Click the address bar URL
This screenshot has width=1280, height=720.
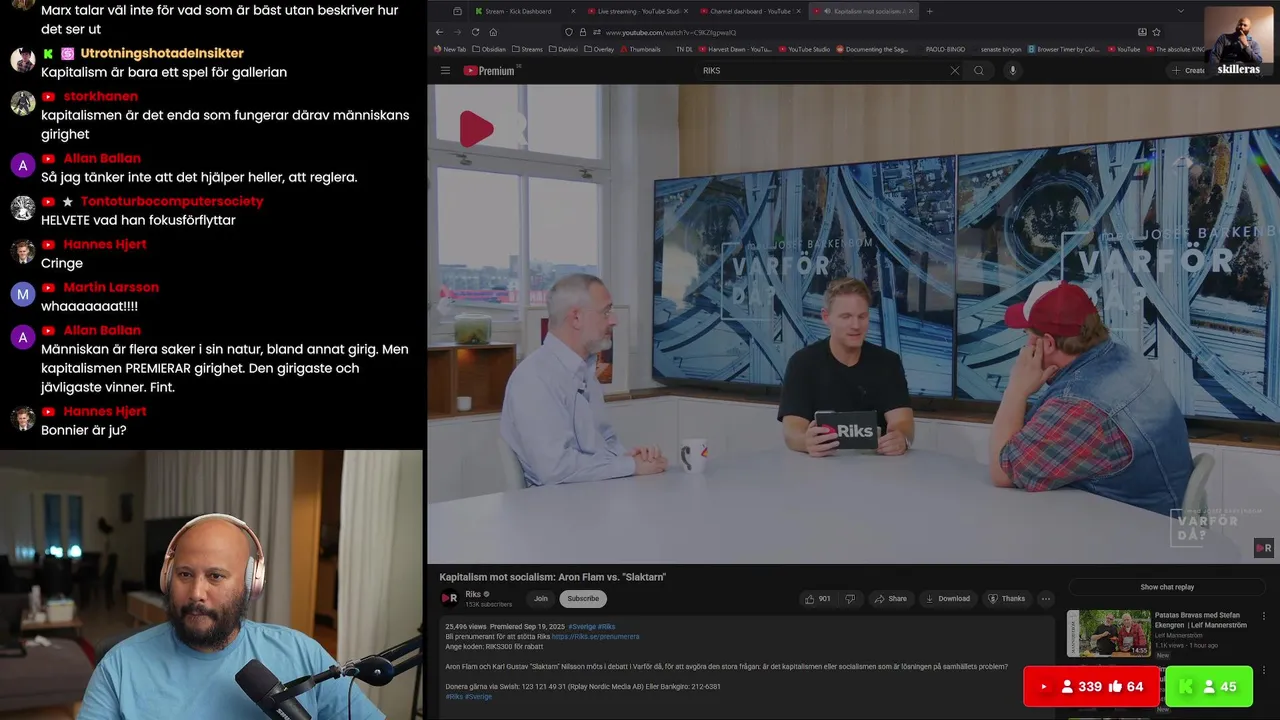click(x=670, y=32)
